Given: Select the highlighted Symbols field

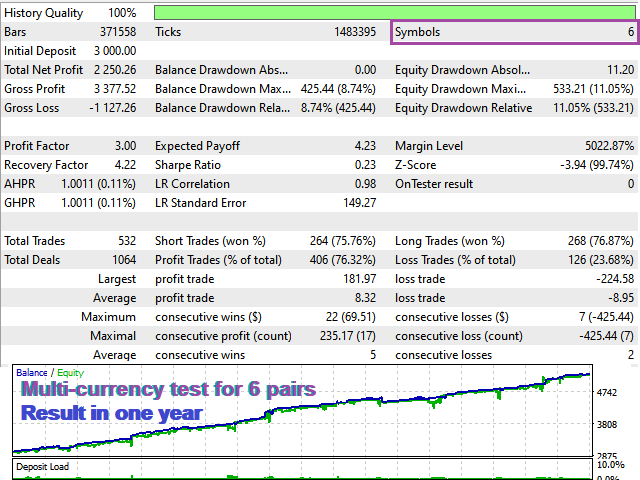Looking at the screenshot, I should 514,32.
